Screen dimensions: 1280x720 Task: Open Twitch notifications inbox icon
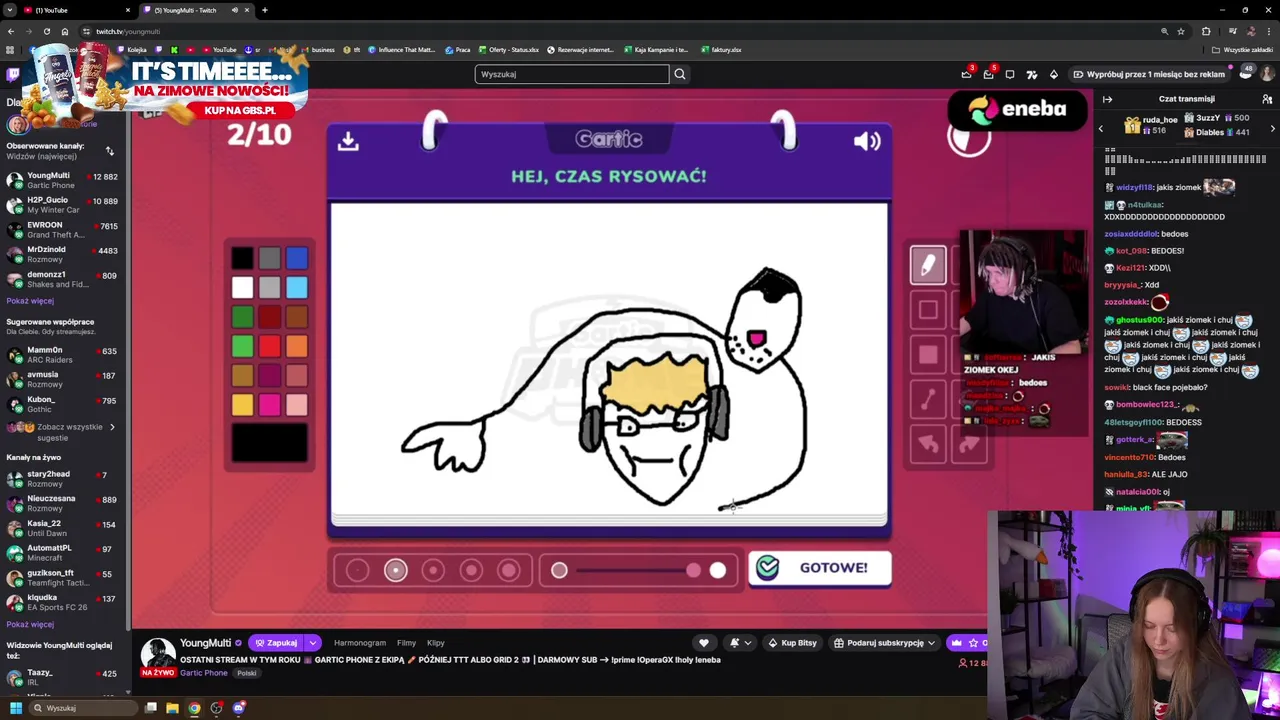[x=988, y=74]
